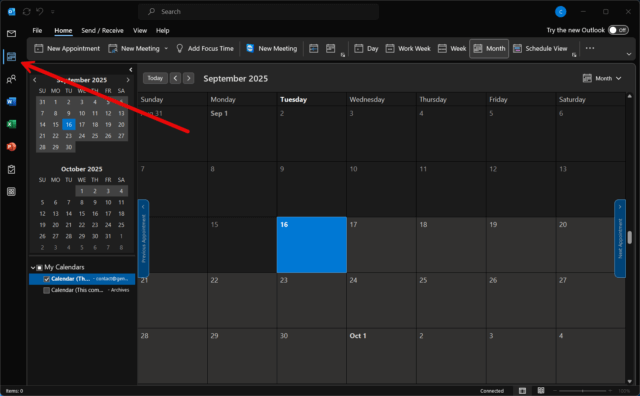Click the Undo icon in title bar
The image size is (640, 396).
click(40, 11)
